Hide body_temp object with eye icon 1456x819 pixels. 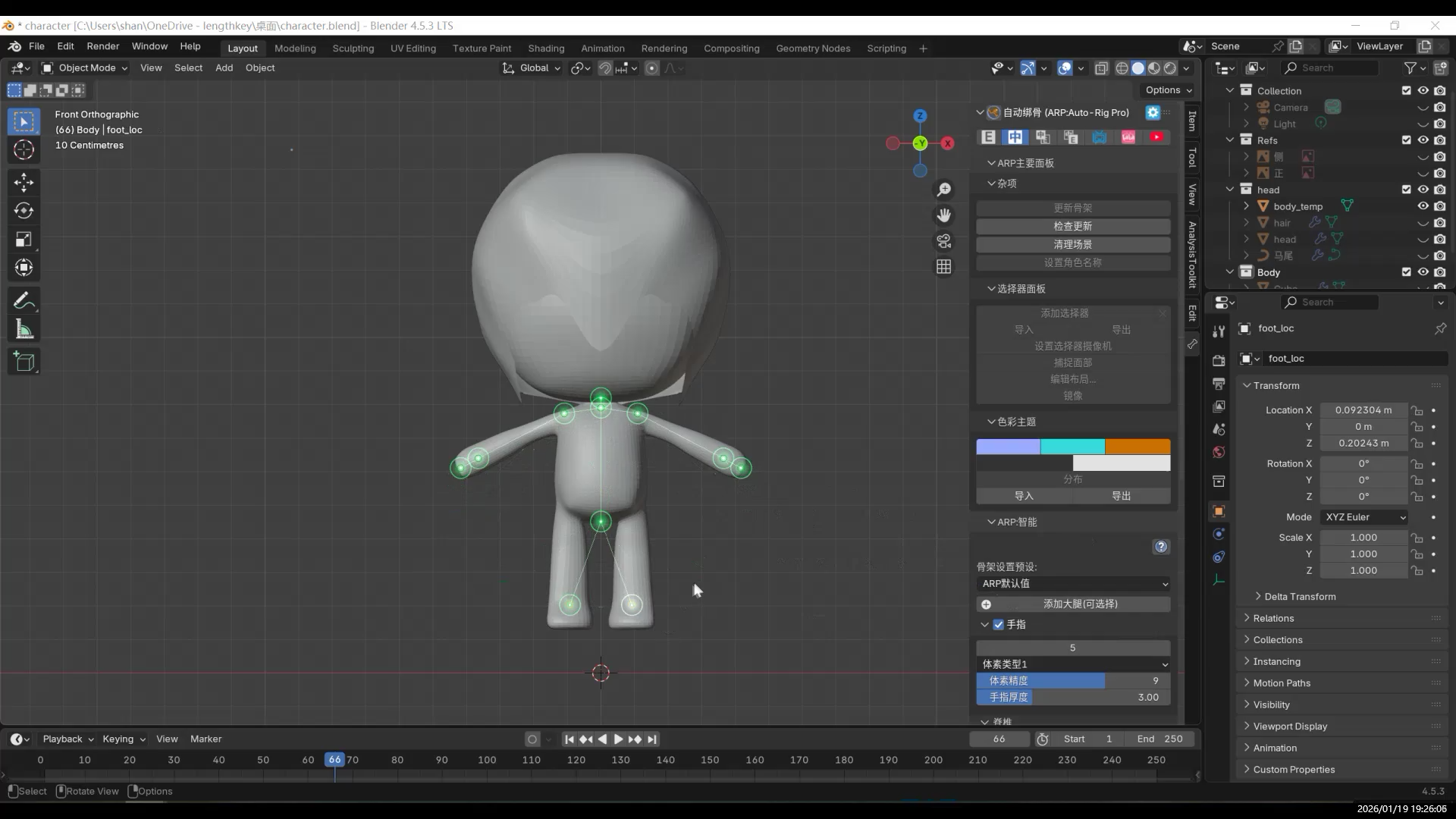(1423, 206)
